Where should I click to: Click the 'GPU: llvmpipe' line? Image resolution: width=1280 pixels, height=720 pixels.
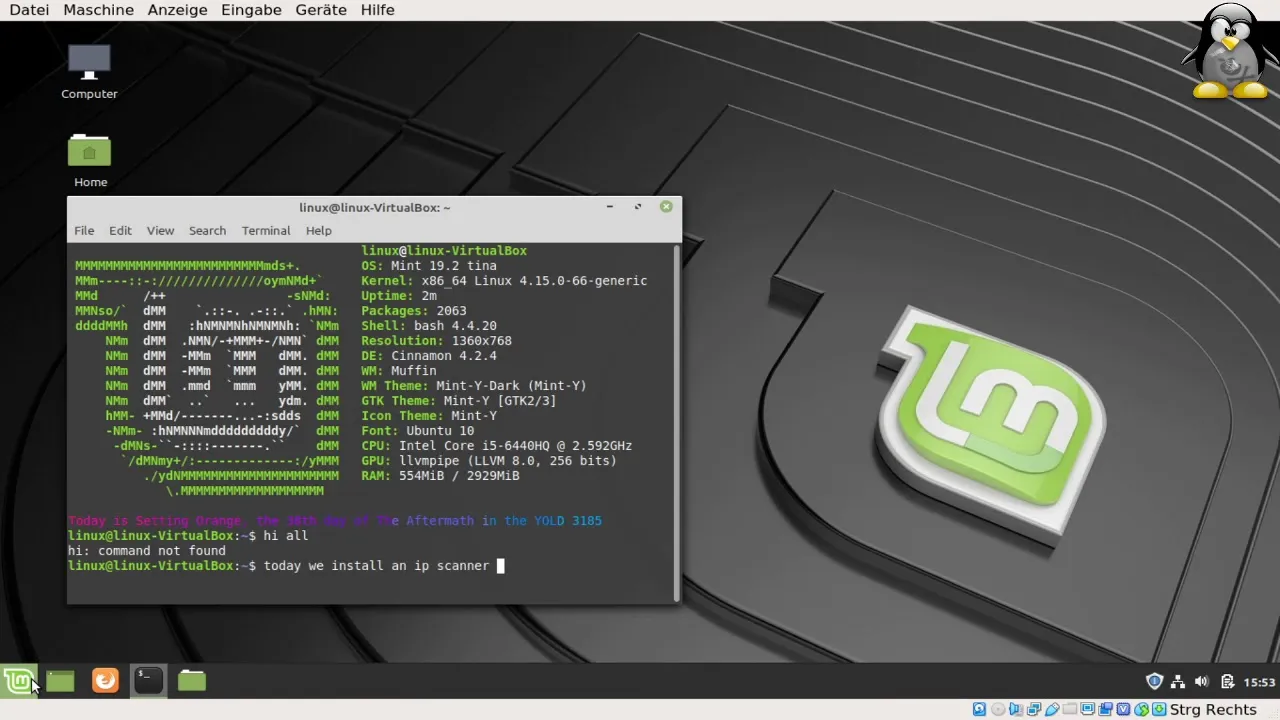[x=489, y=461]
